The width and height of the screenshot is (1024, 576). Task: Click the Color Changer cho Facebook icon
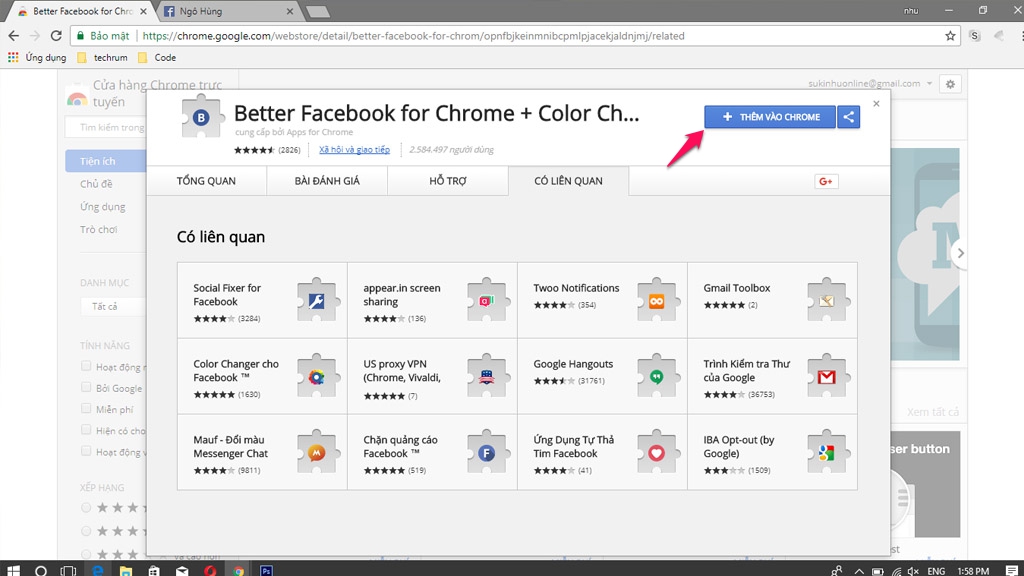point(317,376)
